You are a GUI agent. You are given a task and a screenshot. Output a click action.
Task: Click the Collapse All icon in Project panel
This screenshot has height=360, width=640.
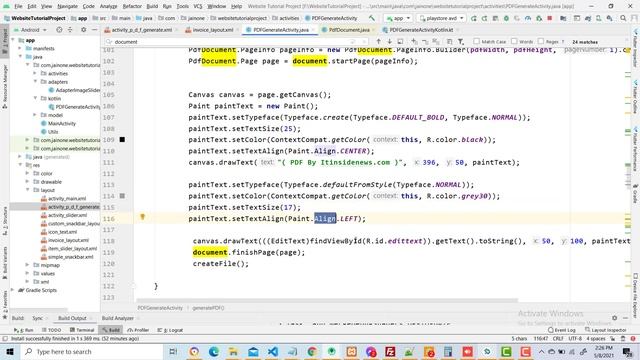(x=70, y=30)
